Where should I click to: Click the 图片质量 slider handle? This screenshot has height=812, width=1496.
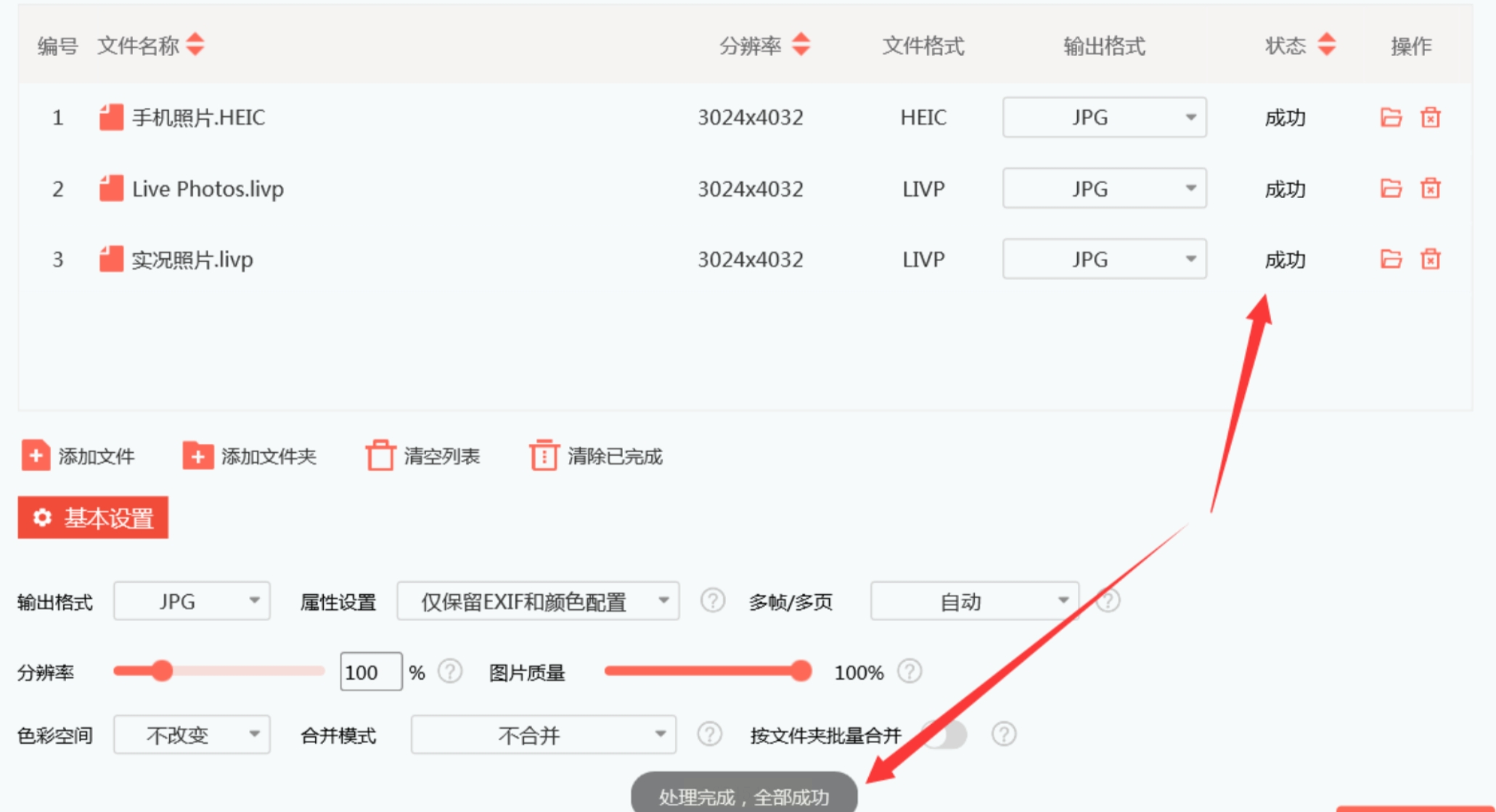click(800, 671)
